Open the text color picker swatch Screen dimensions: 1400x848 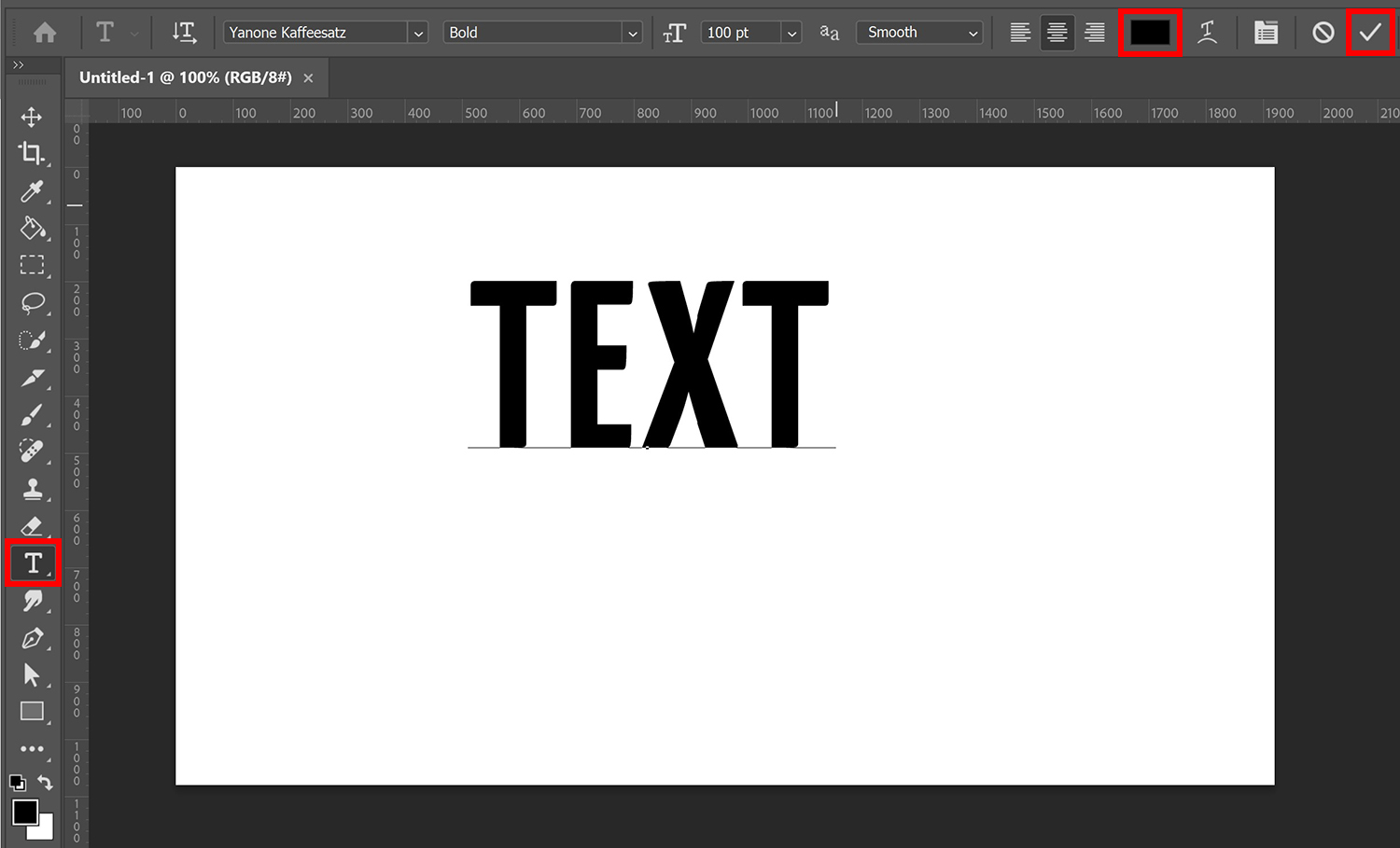pyautogui.click(x=1150, y=32)
